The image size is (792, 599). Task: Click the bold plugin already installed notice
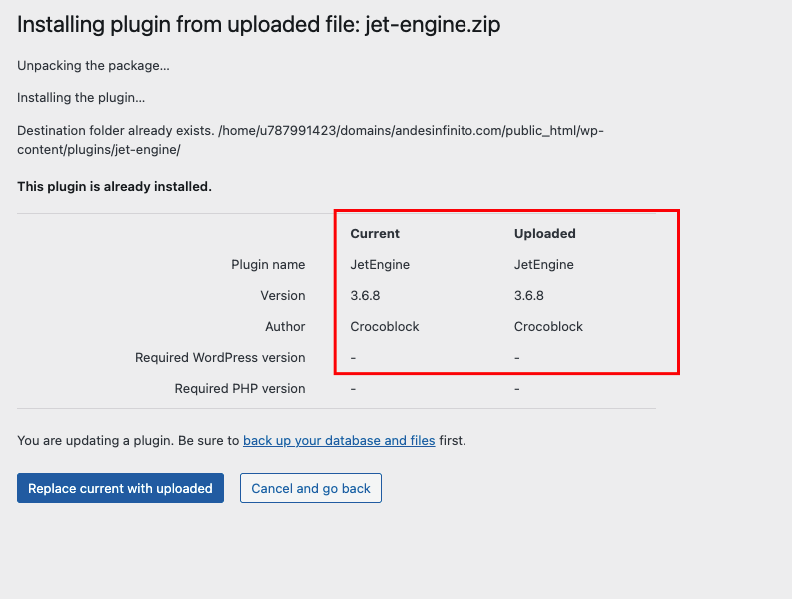coord(114,186)
